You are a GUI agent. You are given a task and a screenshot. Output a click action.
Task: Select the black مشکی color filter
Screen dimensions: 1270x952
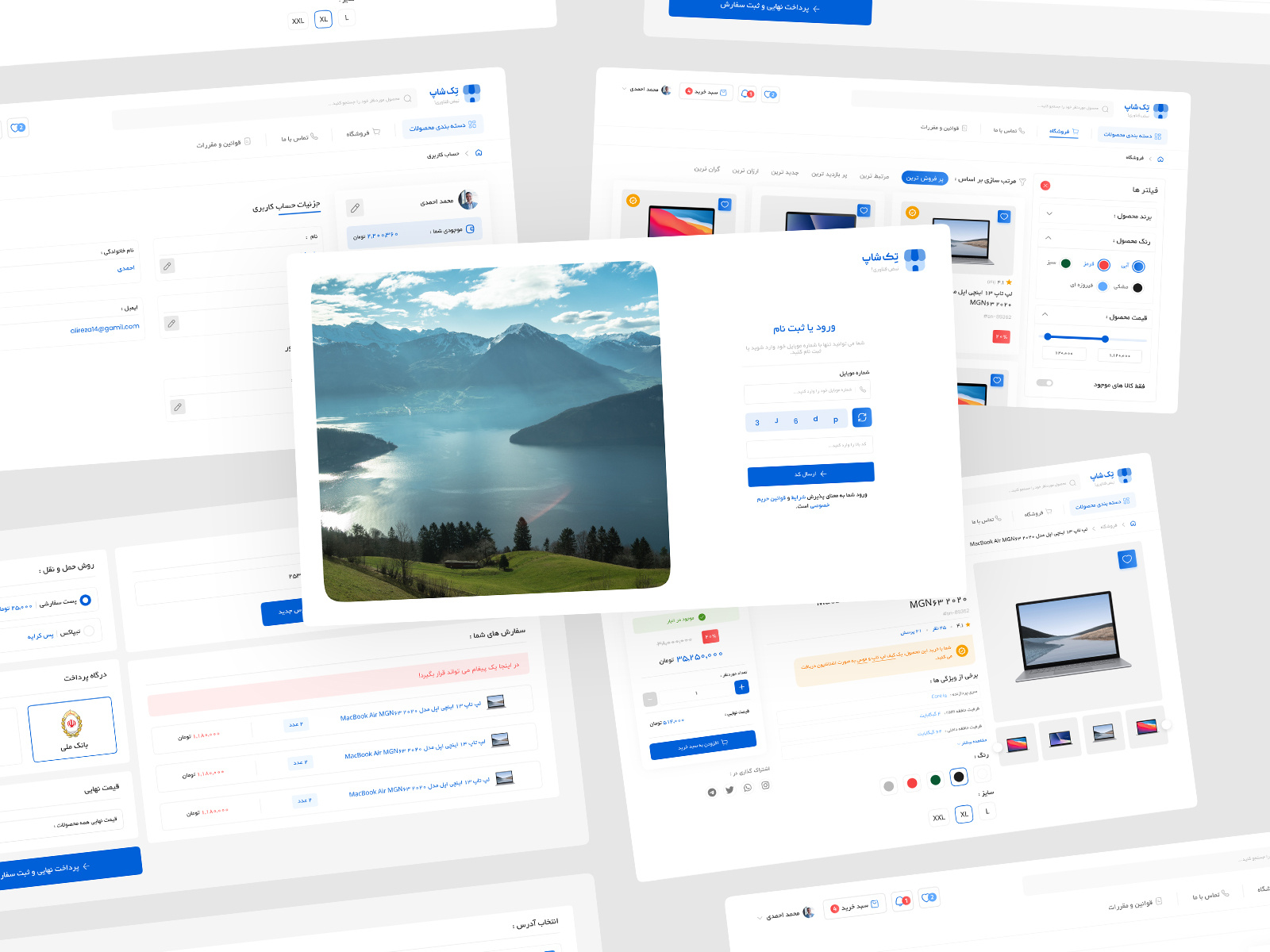click(1137, 288)
